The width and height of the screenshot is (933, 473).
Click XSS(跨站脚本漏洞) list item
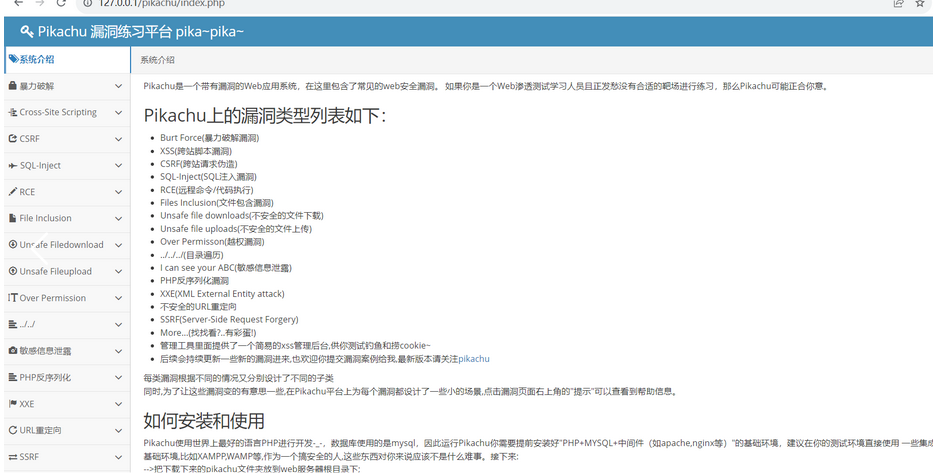coord(196,151)
